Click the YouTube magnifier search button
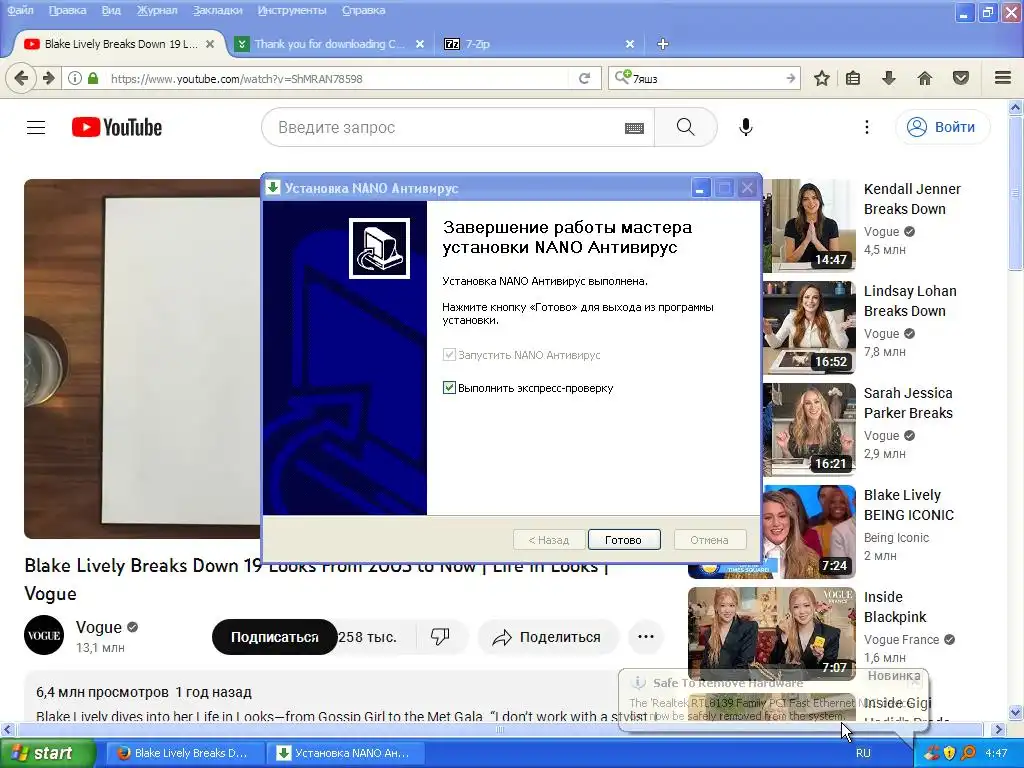The width and height of the screenshot is (1024, 768). [686, 127]
